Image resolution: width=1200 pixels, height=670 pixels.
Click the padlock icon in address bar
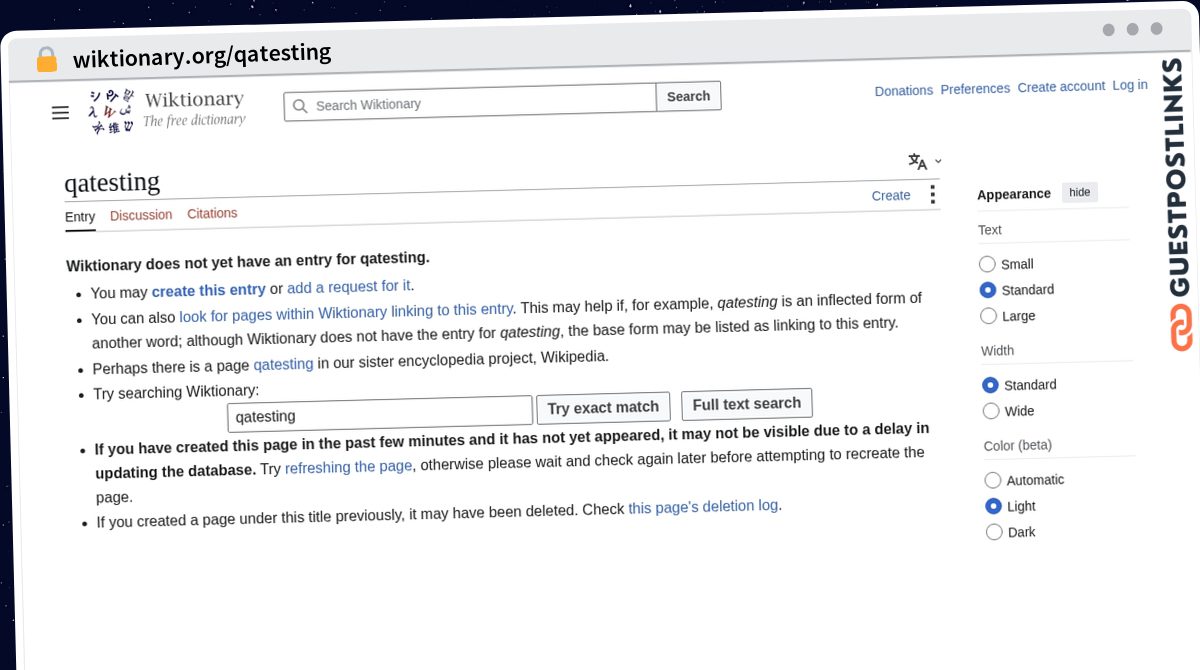pos(46,60)
